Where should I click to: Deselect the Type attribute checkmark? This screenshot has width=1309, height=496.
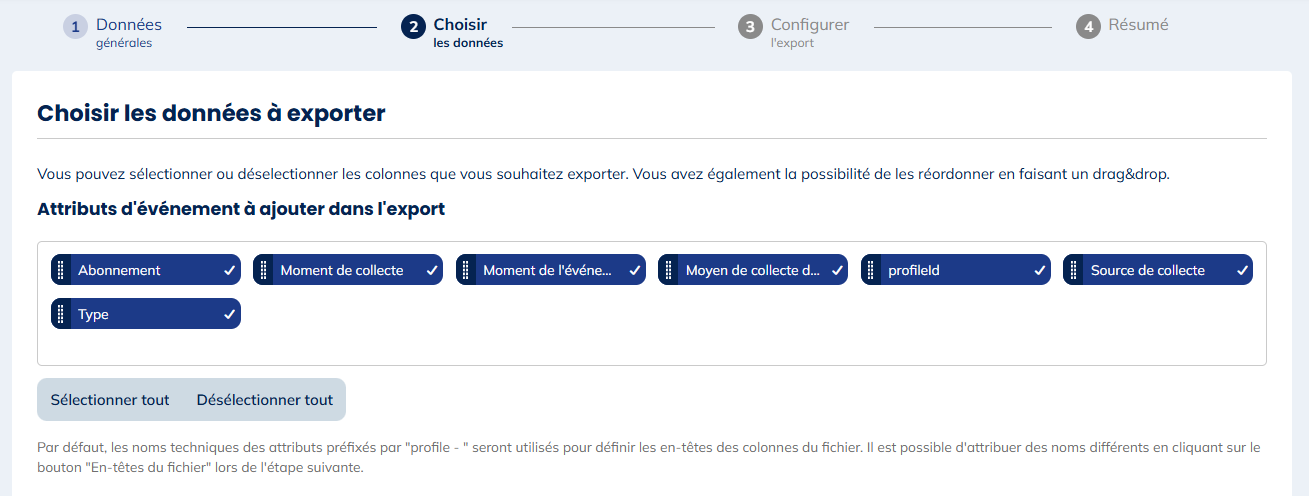coord(230,314)
